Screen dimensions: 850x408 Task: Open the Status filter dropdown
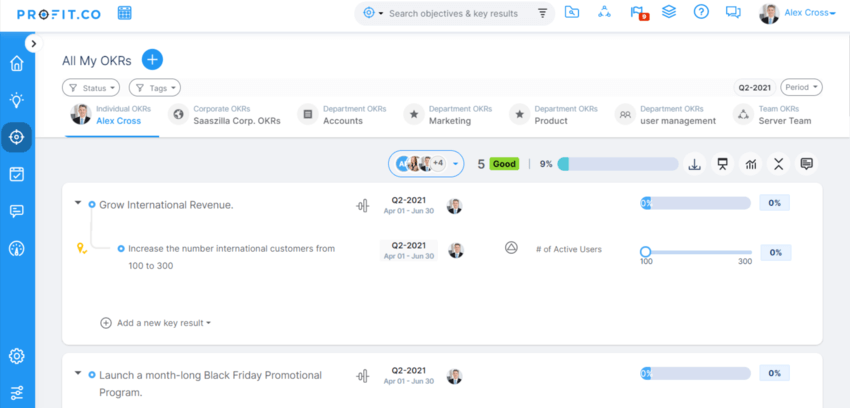tap(91, 88)
